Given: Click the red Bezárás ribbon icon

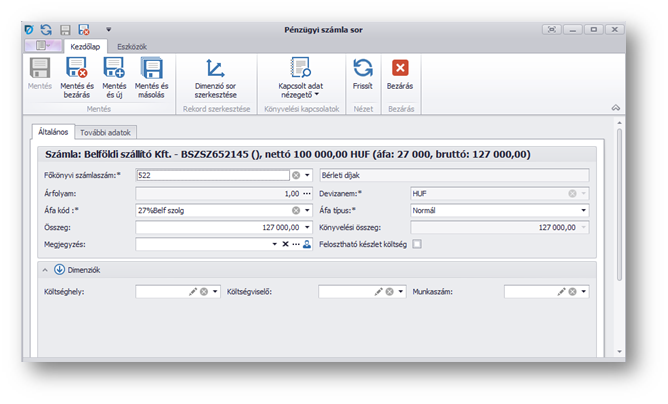Looking at the screenshot, I should [x=400, y=69].
